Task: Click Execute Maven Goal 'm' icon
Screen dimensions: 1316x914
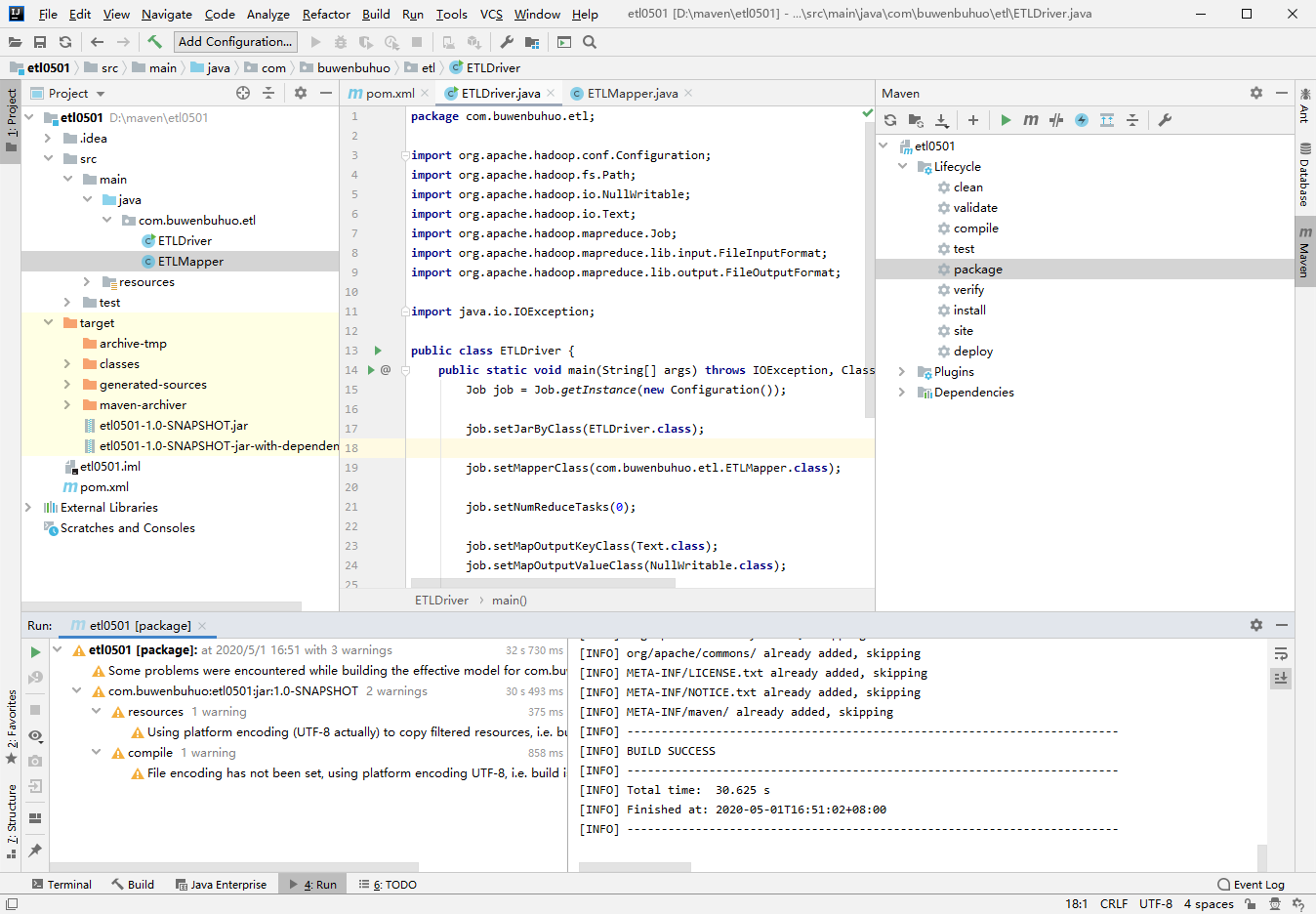Action: click(x=1031, y=120)
